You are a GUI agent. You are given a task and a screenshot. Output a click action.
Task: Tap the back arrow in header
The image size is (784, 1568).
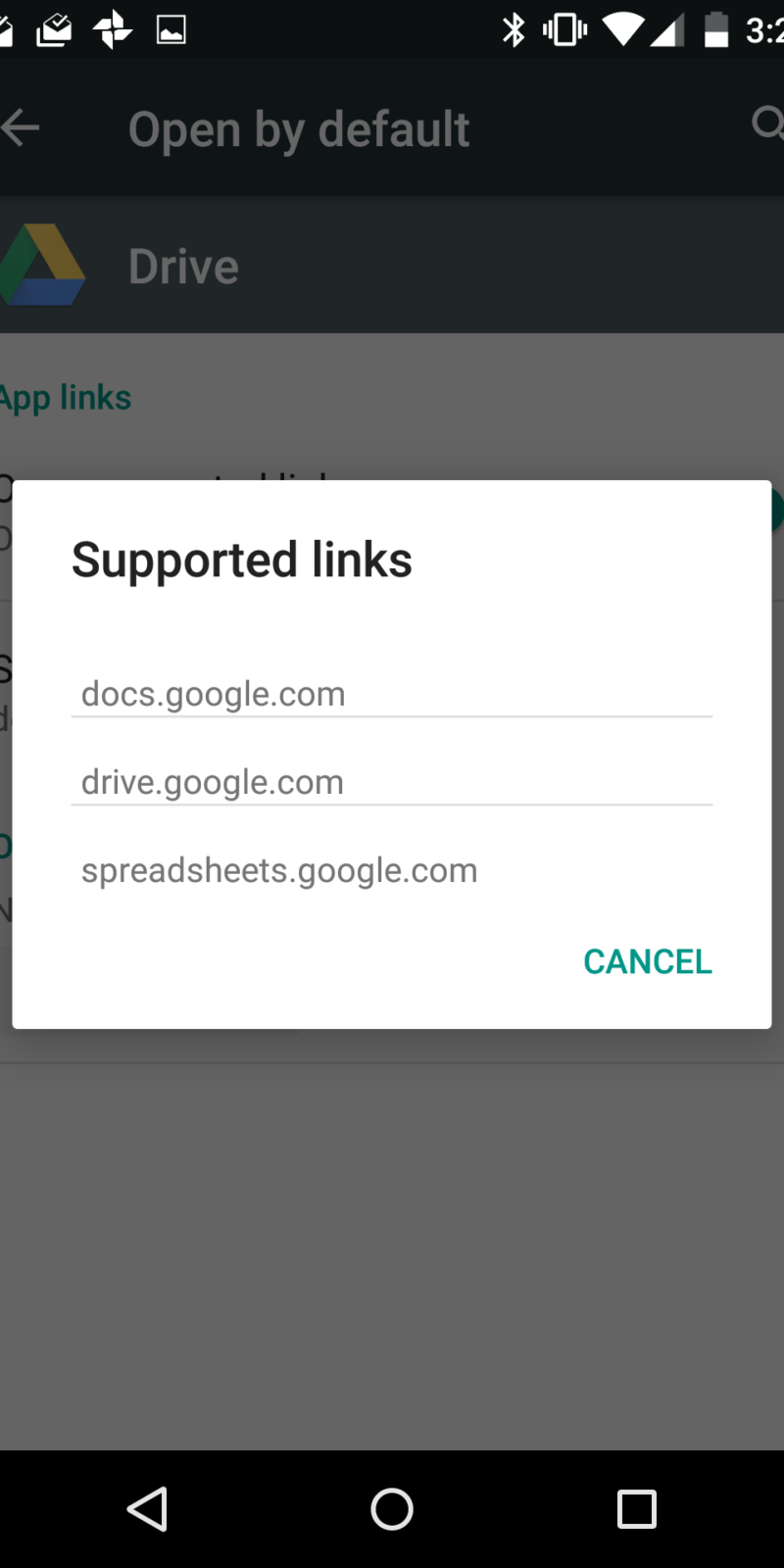[20, 127]
